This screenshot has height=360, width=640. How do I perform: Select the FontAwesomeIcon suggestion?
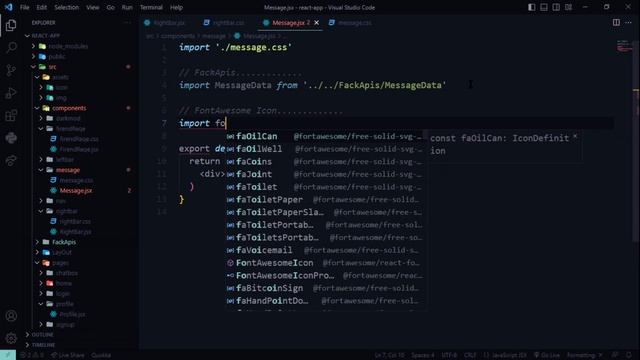[x=325, y=263]
